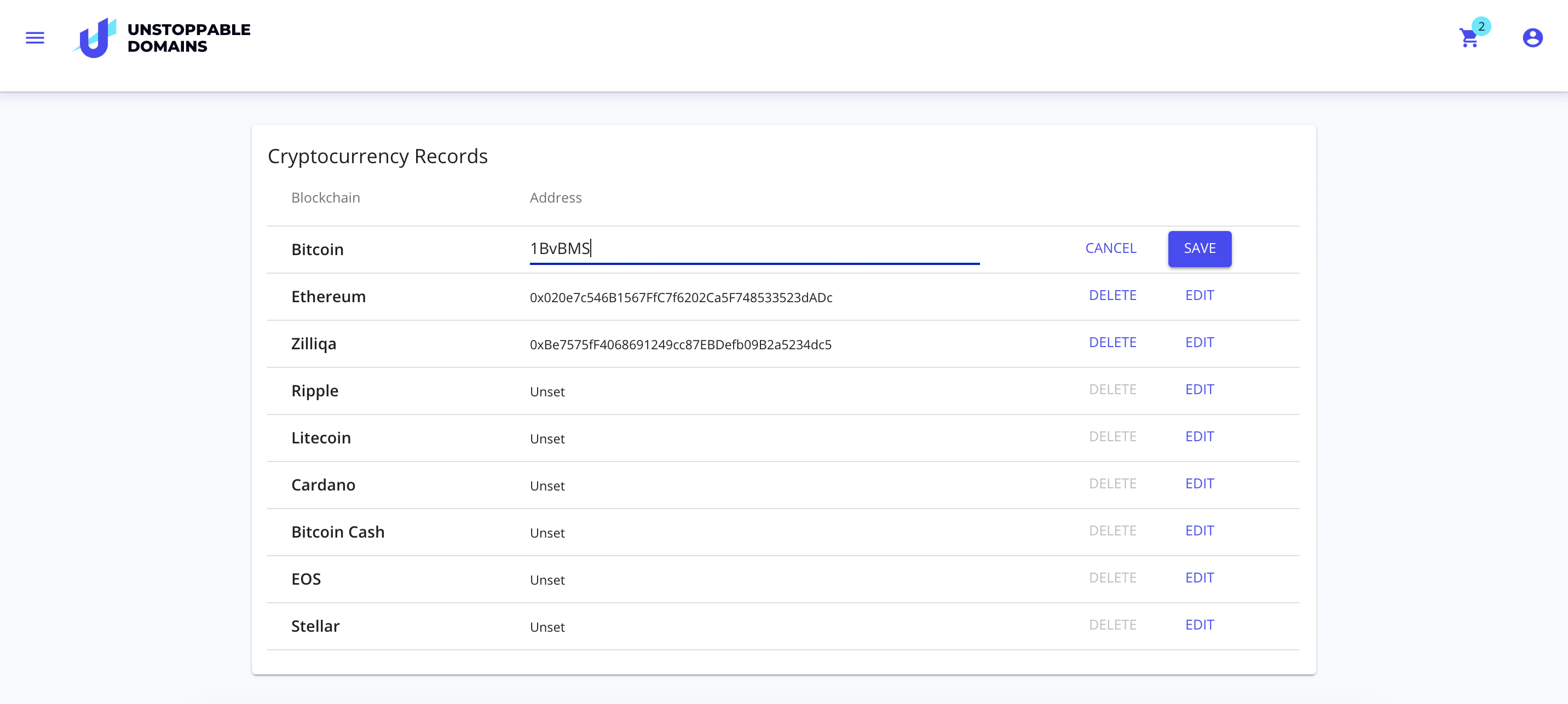Viewport: 1568px width, 704px height.
Task: Click the greyed Delete for Litecoin
Action: click(x=1112, y=436)
